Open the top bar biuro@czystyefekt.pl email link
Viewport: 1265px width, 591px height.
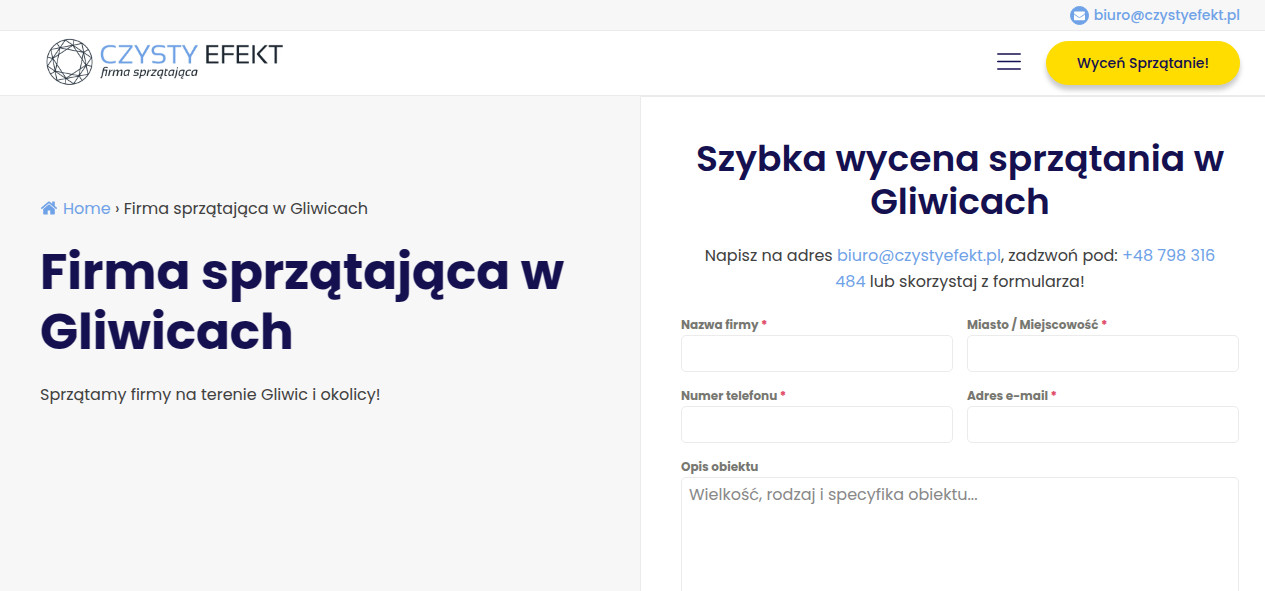click(1166, 15)
